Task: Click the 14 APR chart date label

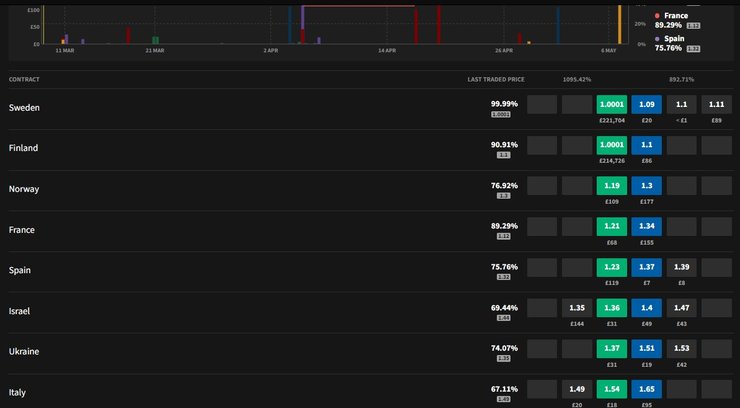Action: click(x=387, y=49)
